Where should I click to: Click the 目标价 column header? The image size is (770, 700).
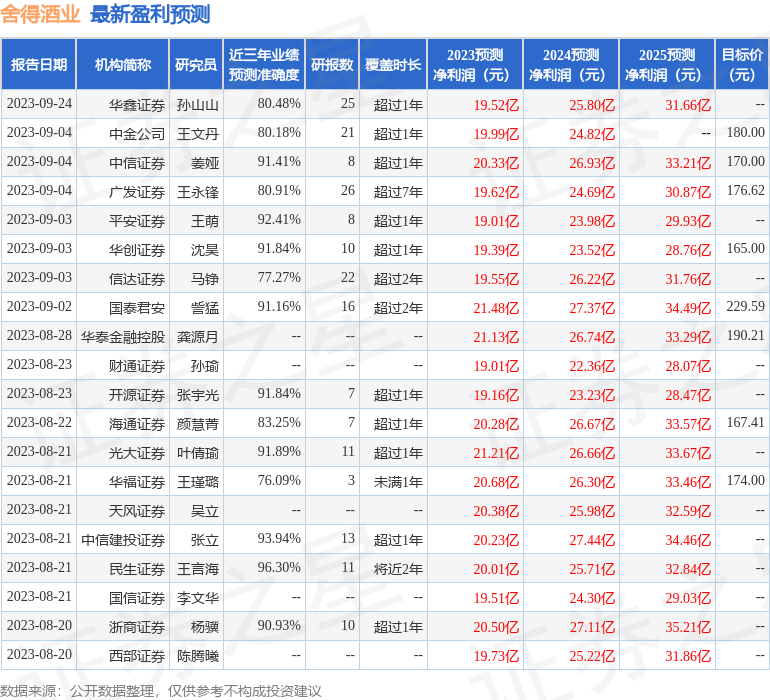pyautogui.click(x=742, y=64)
